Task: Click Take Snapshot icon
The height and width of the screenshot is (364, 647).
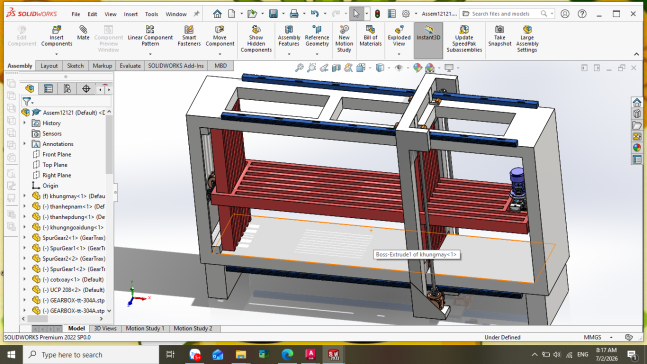Action: point(499,36)
